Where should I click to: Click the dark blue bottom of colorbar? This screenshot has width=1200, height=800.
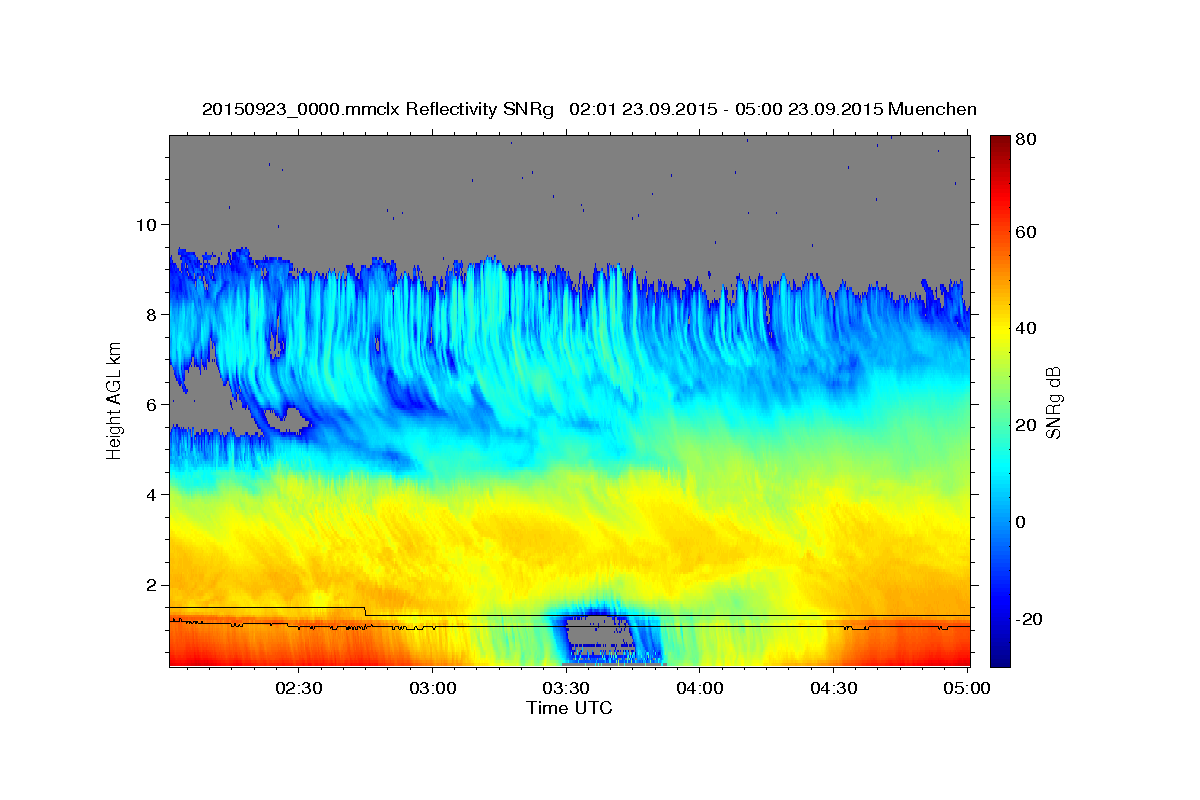[999, 655]
